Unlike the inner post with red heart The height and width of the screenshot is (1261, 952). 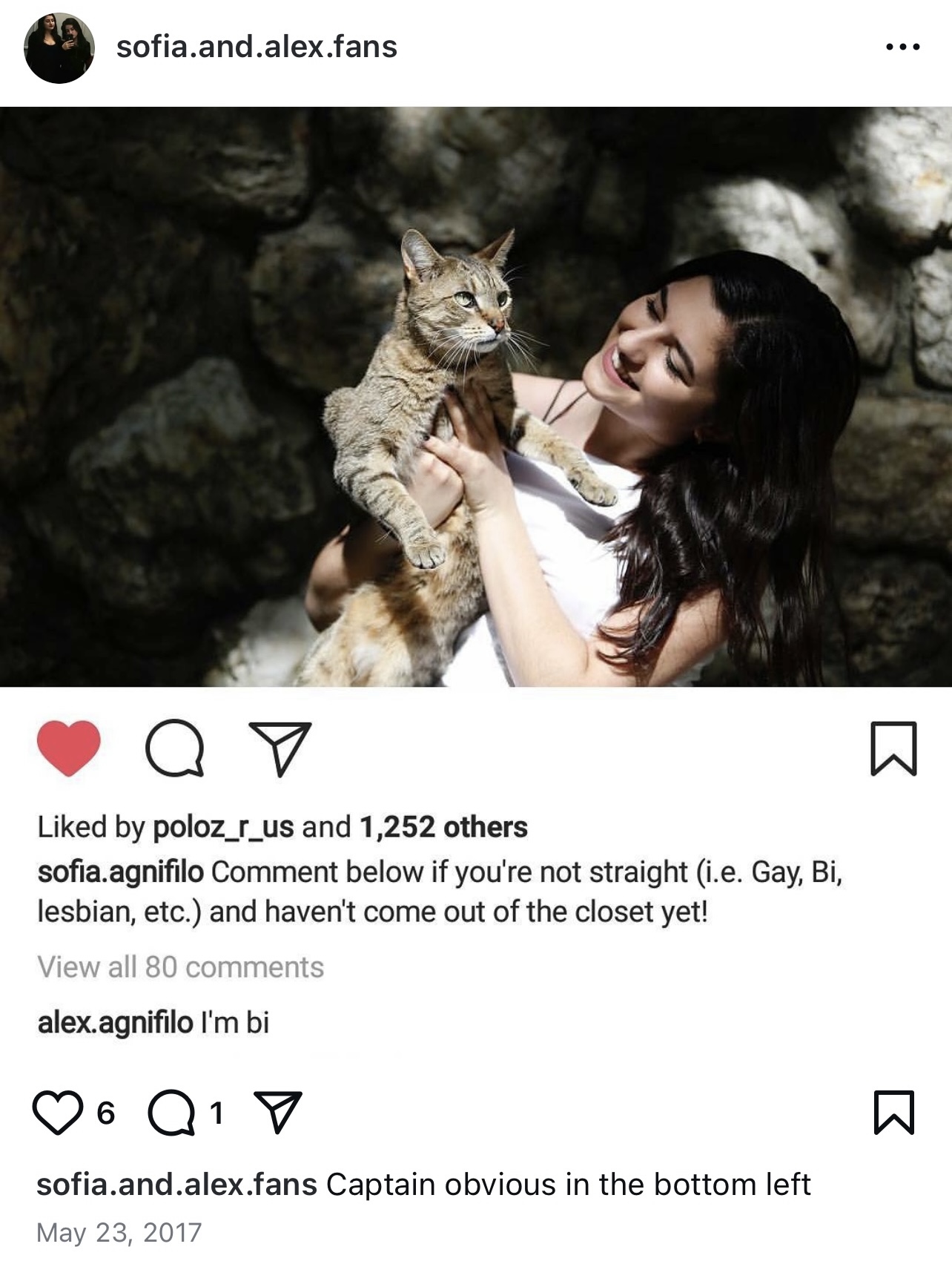(x=68, y=748)
